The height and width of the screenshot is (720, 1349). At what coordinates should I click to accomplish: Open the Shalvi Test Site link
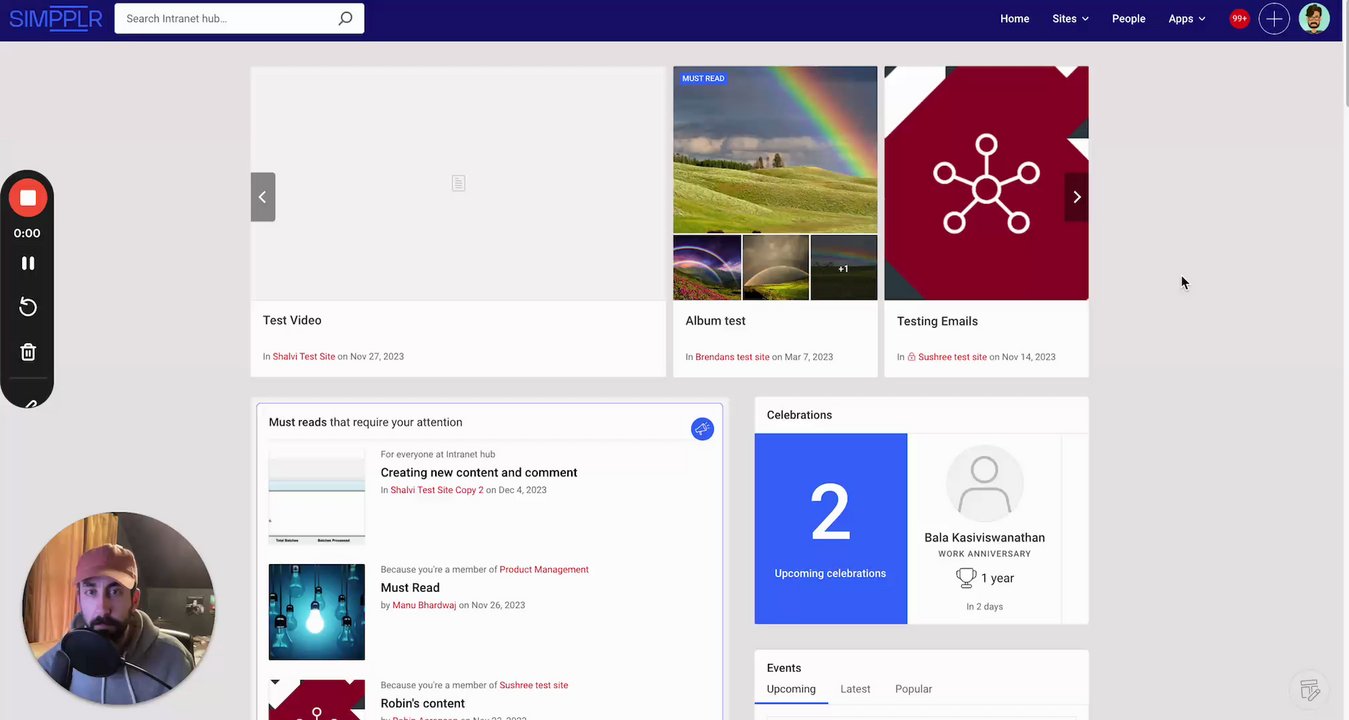click(x=304, y=357)
